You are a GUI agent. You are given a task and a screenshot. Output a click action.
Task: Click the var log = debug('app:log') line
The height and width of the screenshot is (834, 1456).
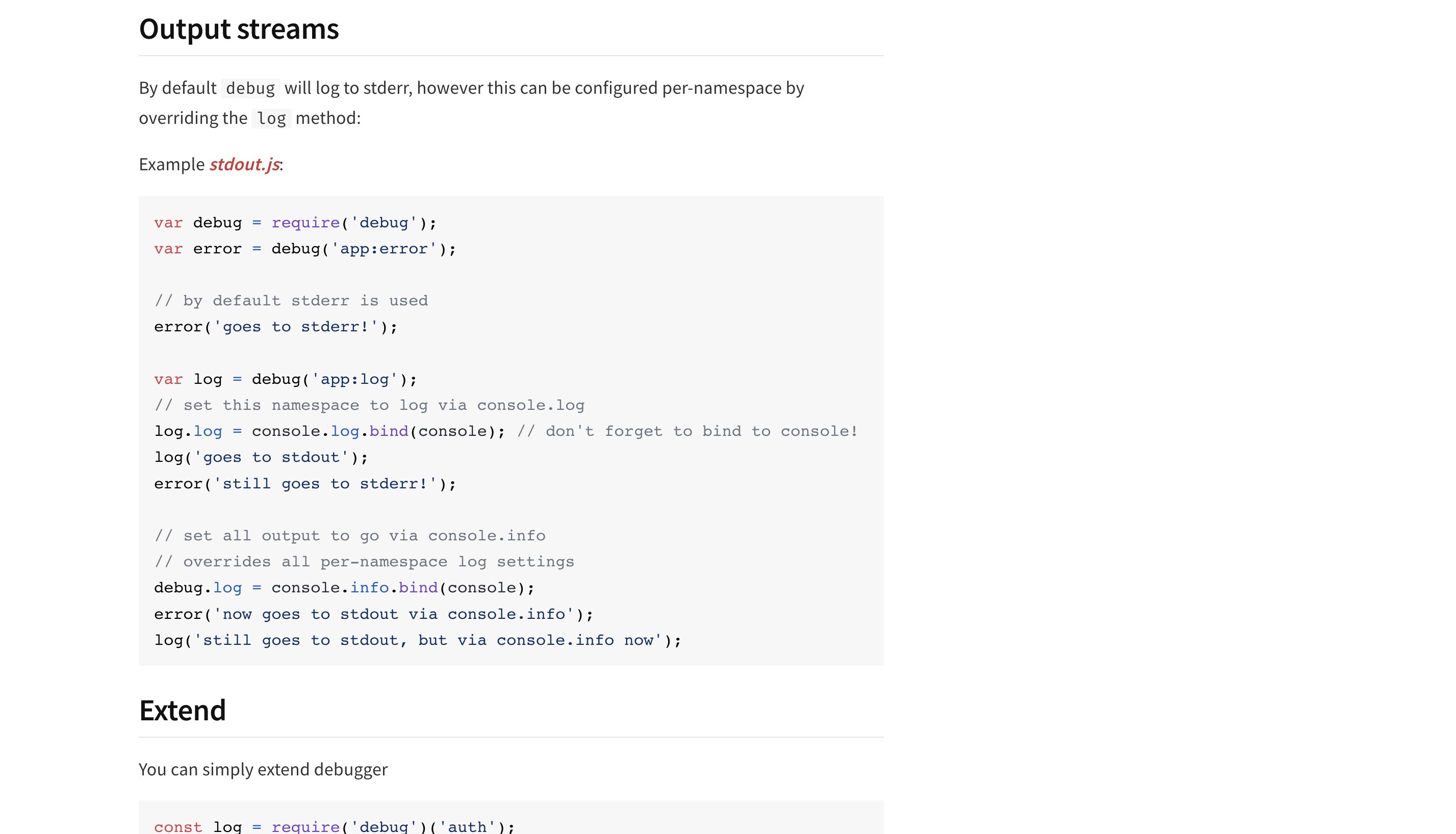click(286, 379)
